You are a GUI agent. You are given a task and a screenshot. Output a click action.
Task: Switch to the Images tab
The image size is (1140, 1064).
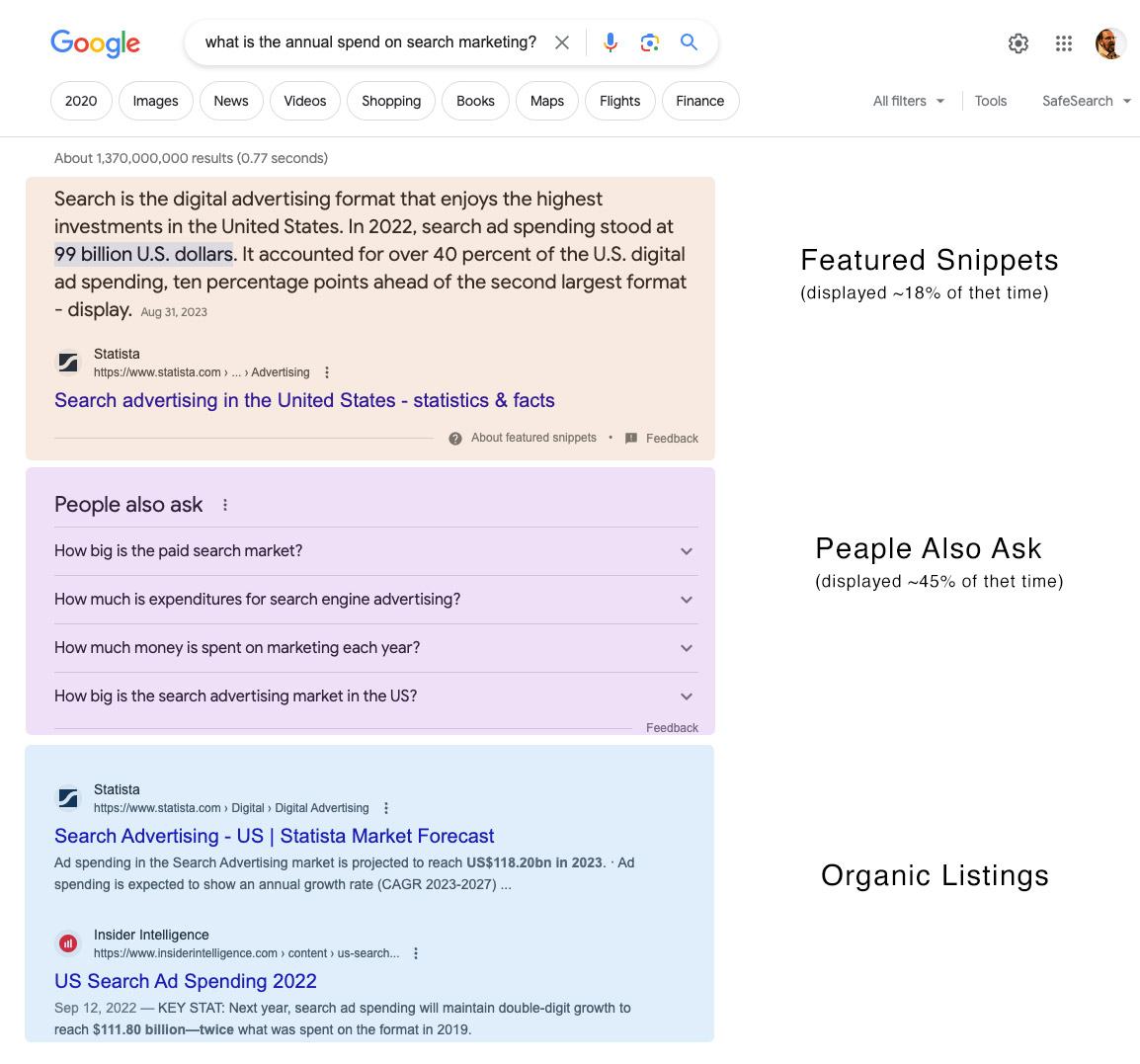click(x=156, y=101)
